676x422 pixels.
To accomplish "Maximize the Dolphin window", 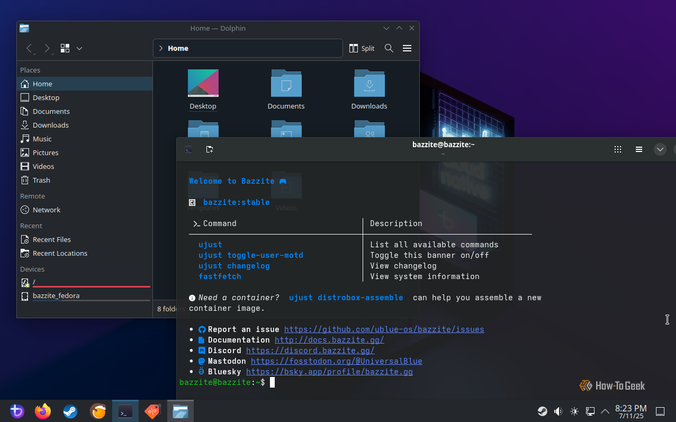I will coord(399,28).
